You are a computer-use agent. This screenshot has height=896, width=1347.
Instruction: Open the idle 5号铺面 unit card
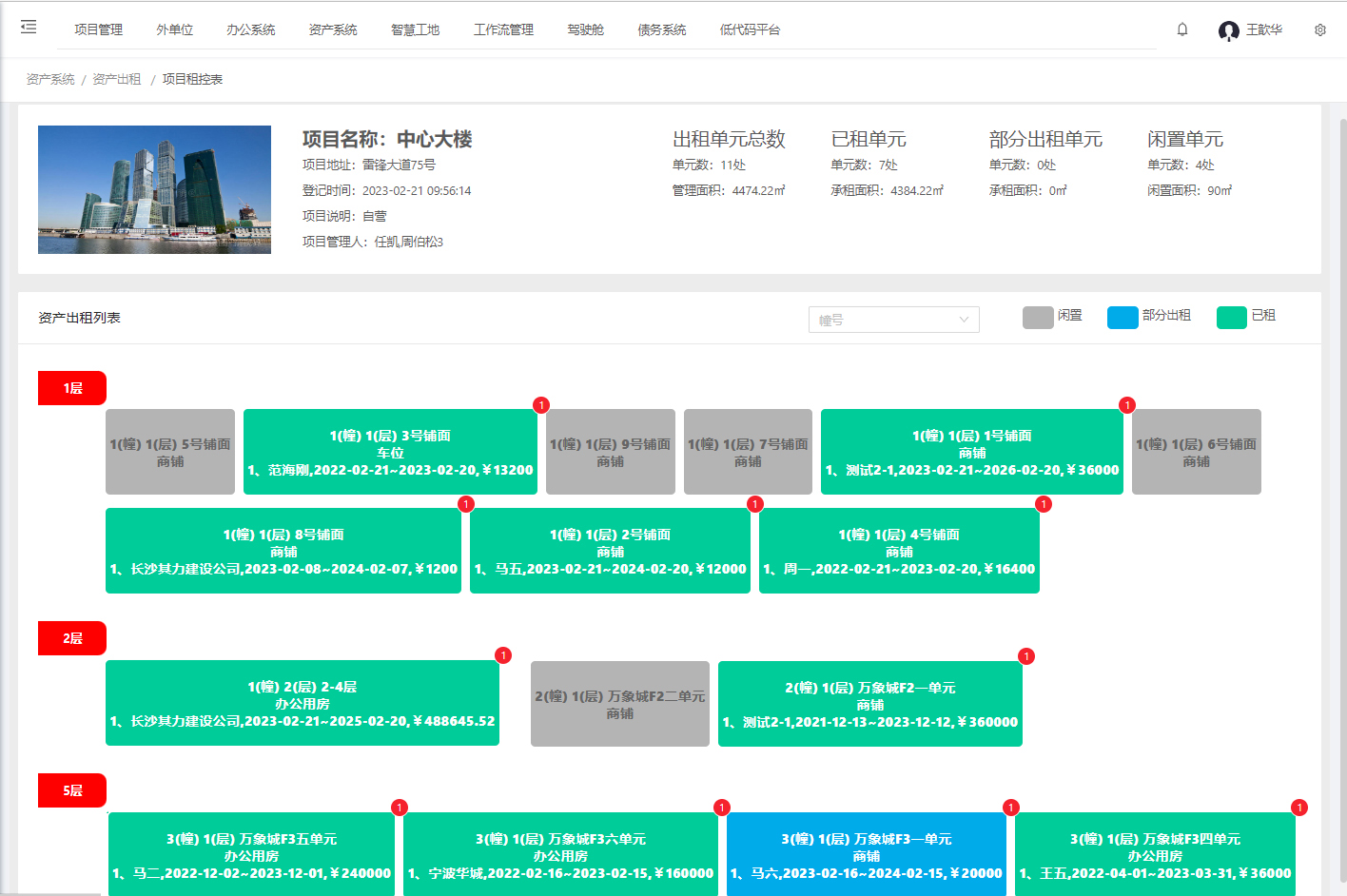(x=170, y=452)
